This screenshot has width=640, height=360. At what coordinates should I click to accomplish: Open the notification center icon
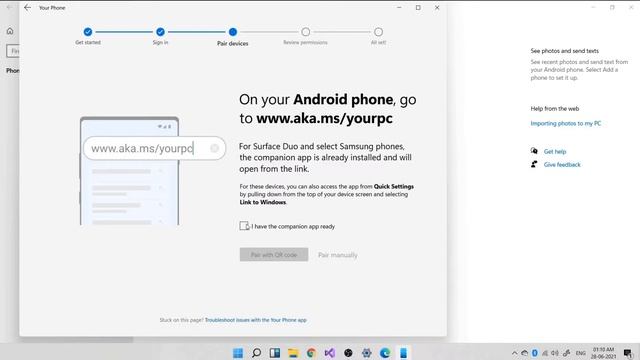click(628, 353)
